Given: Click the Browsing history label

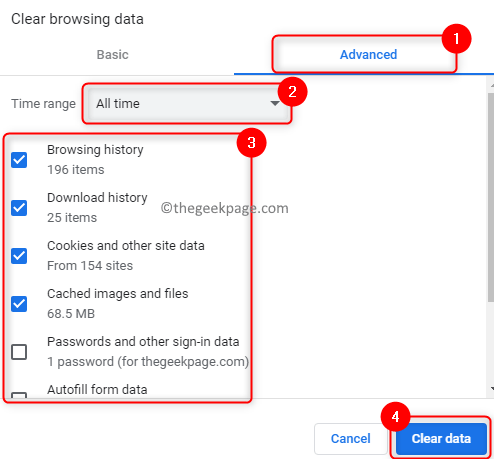Looking at the screenshot, I should point(95,150).
